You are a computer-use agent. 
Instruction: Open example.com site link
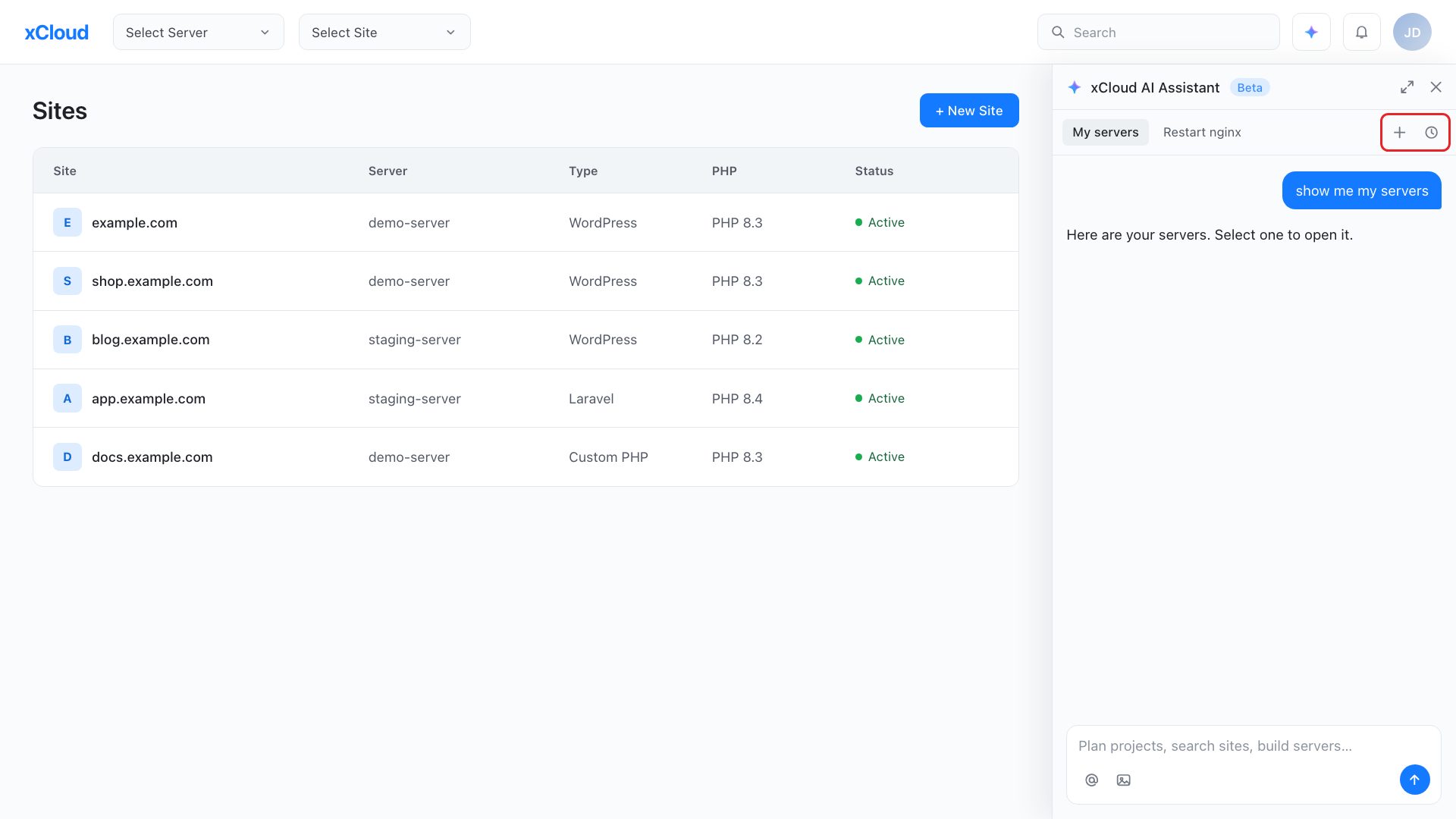point(134,223)
